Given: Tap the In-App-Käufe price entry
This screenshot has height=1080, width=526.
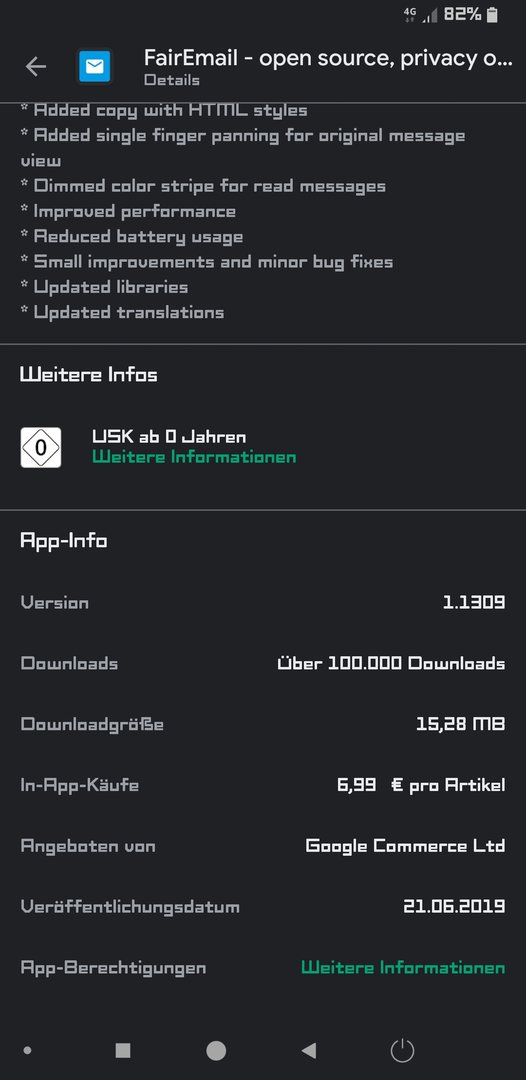Looking at the screenshot, I should (421, 785).
